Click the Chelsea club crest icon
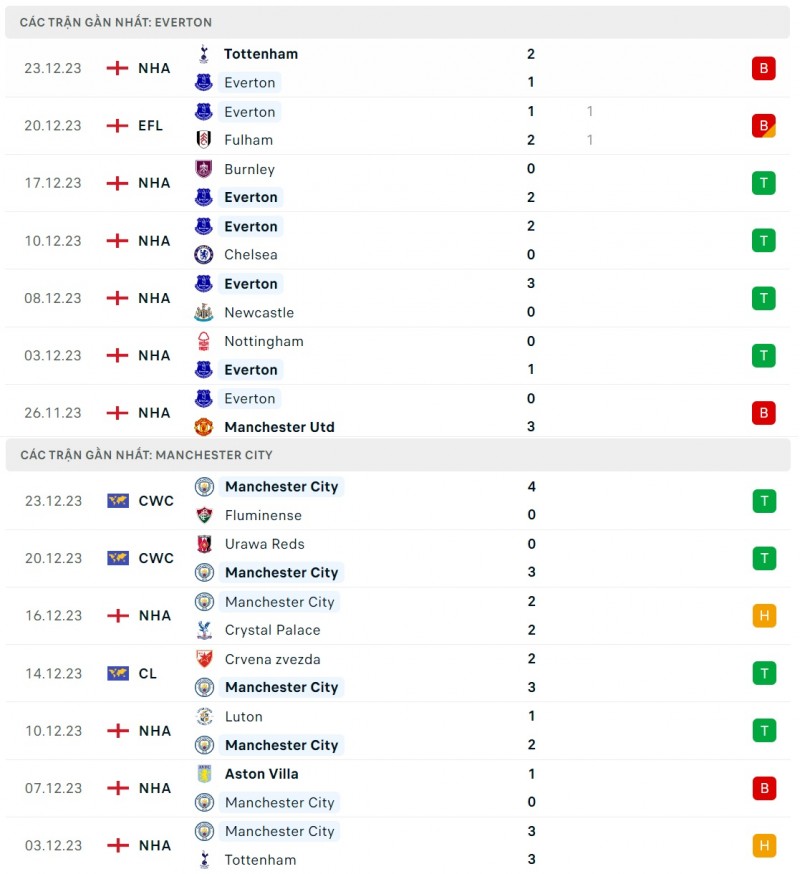This screenshot has height=874, width=800. pyautogui.click(x=204, y=255)
